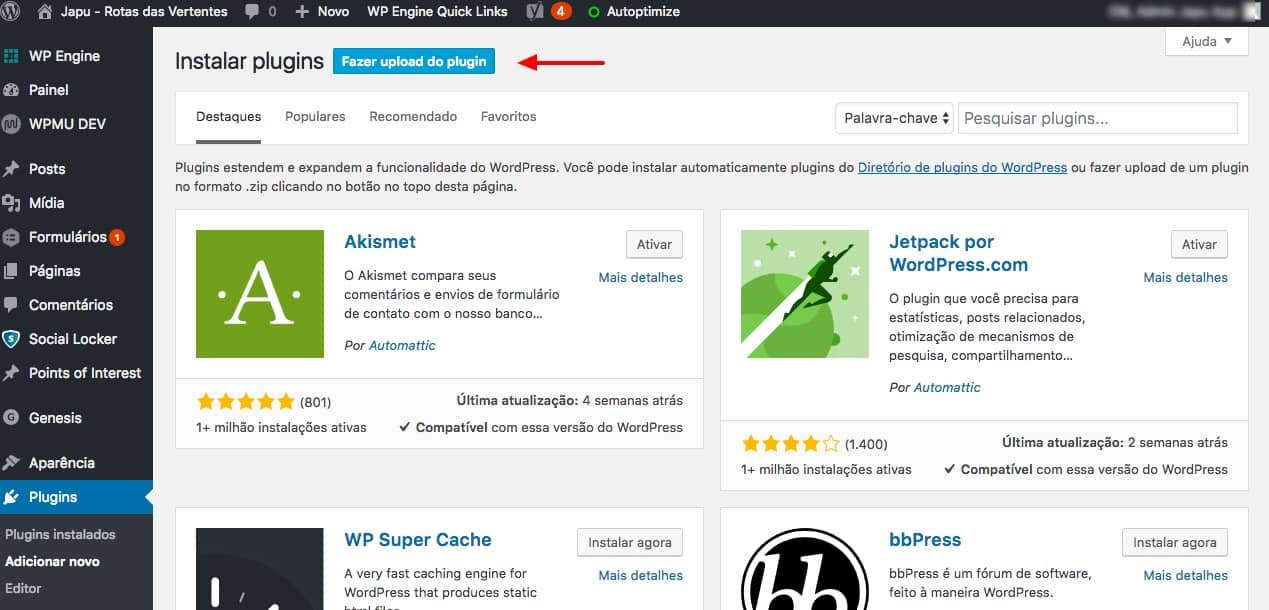Activate the Jetpack plugin

(x=1199, y=244)
